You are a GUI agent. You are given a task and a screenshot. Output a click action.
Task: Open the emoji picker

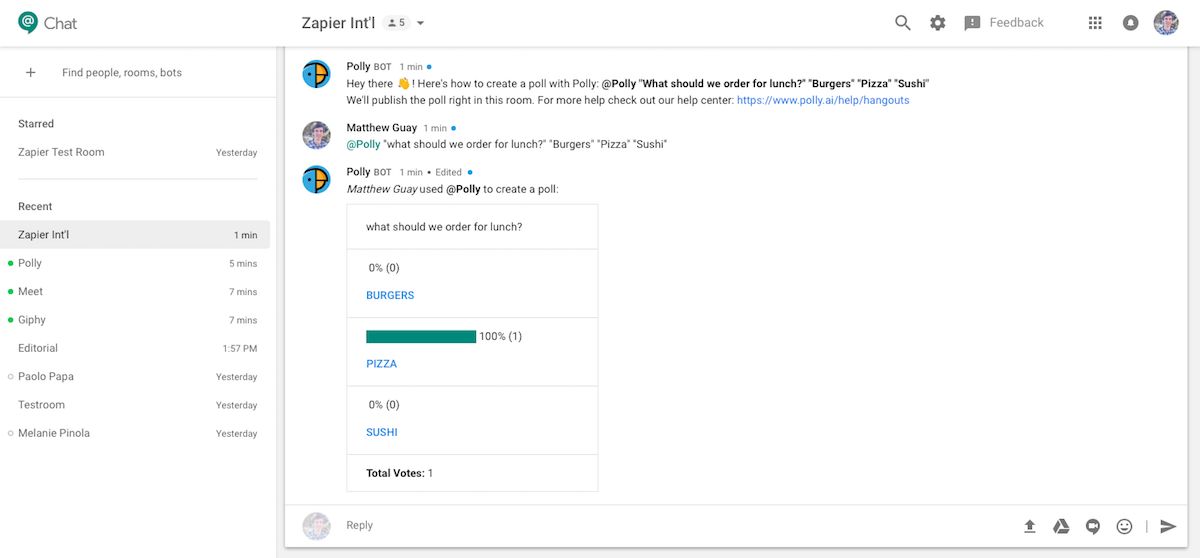pos(1124,526)
